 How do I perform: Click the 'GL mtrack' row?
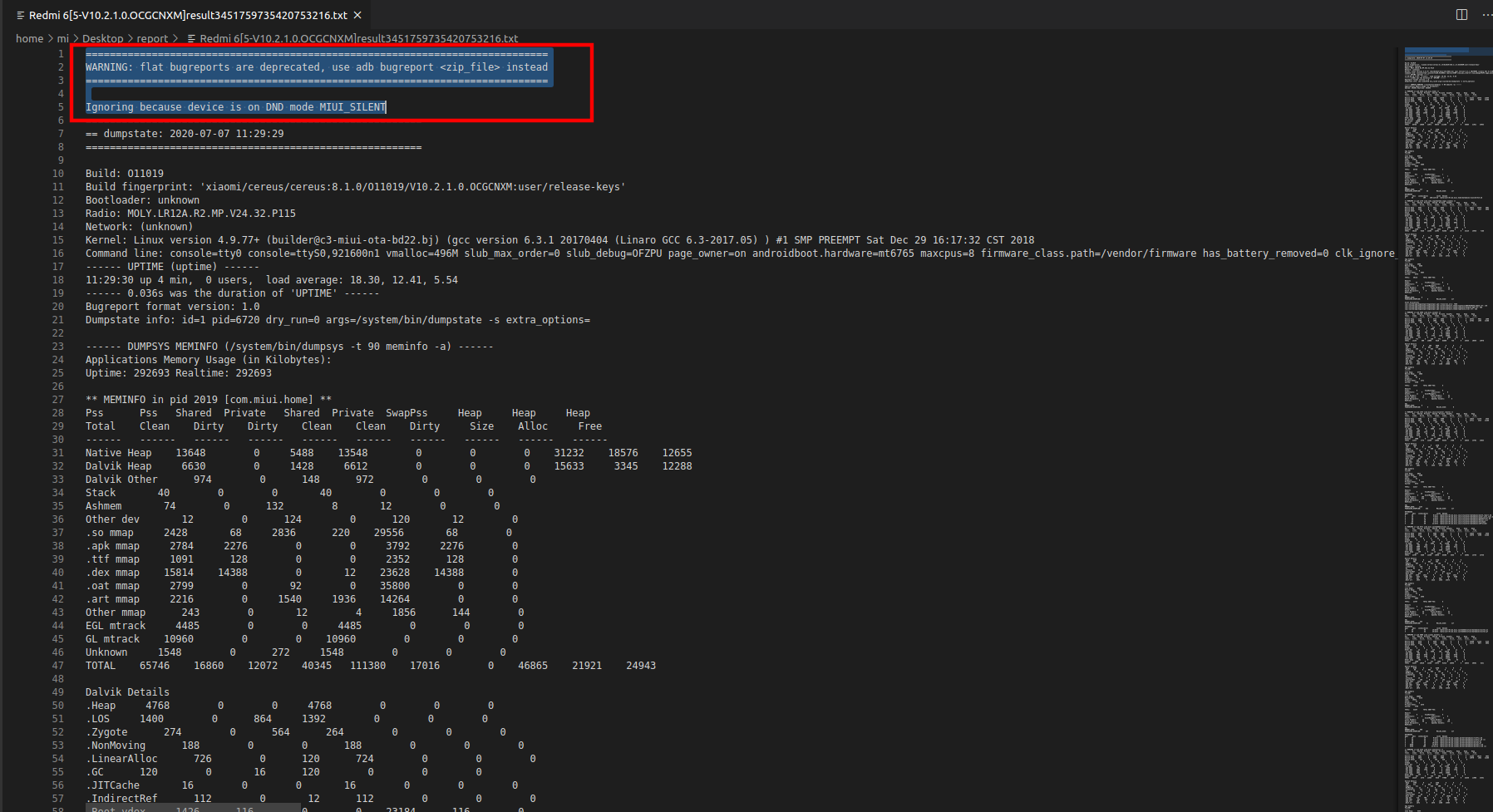click(x=302, y=639)
